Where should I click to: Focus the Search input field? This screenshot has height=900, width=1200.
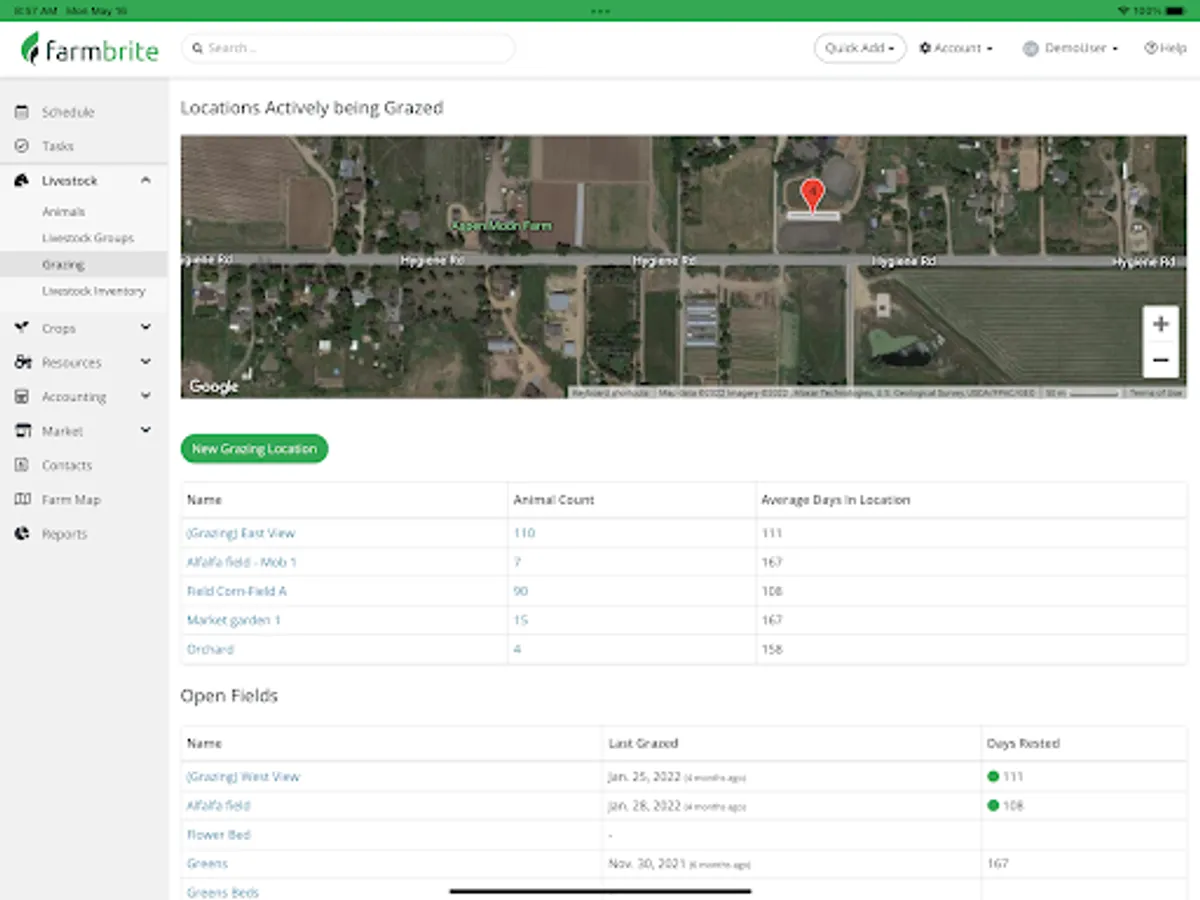(350, 48)
